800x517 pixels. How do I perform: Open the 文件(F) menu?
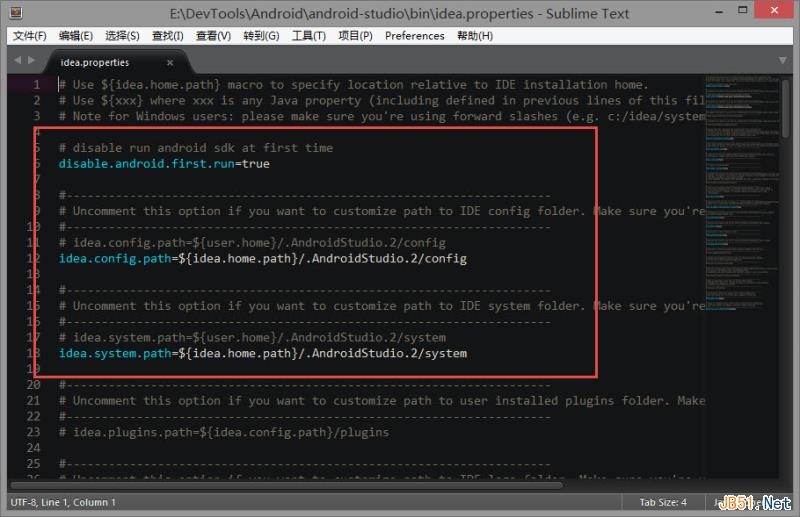(30, 36)
